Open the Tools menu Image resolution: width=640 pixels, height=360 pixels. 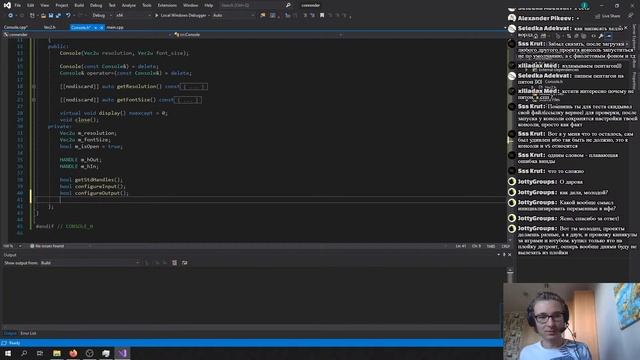click(147, 5)
